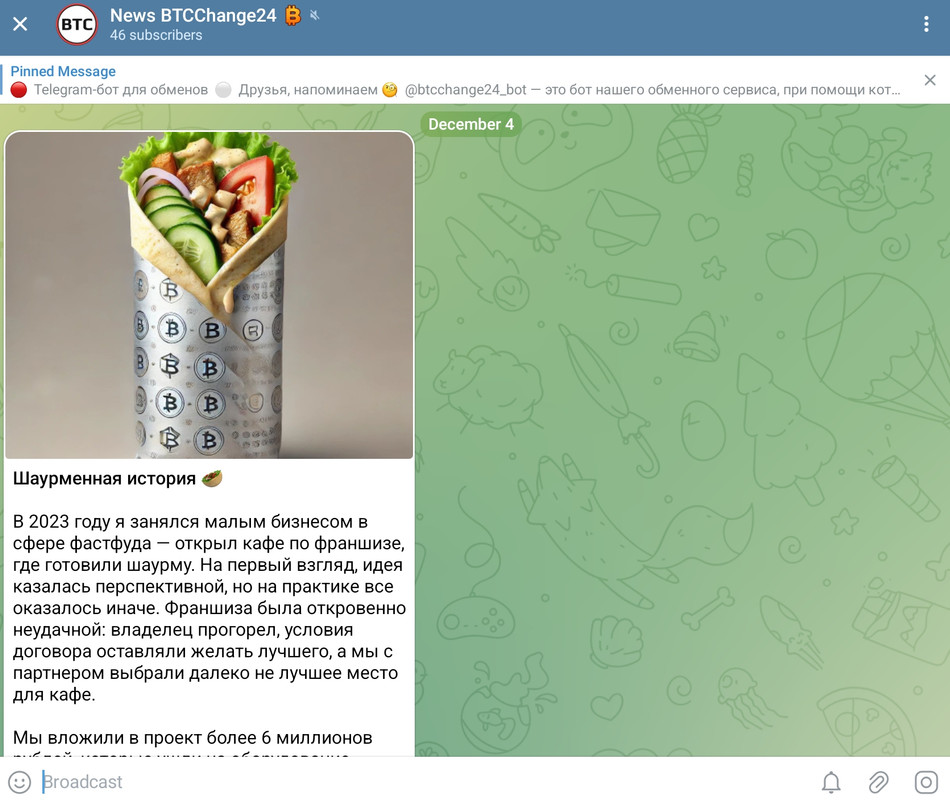
Task: Click the post text about 2023 fastfood business
Action: point(209,608)
